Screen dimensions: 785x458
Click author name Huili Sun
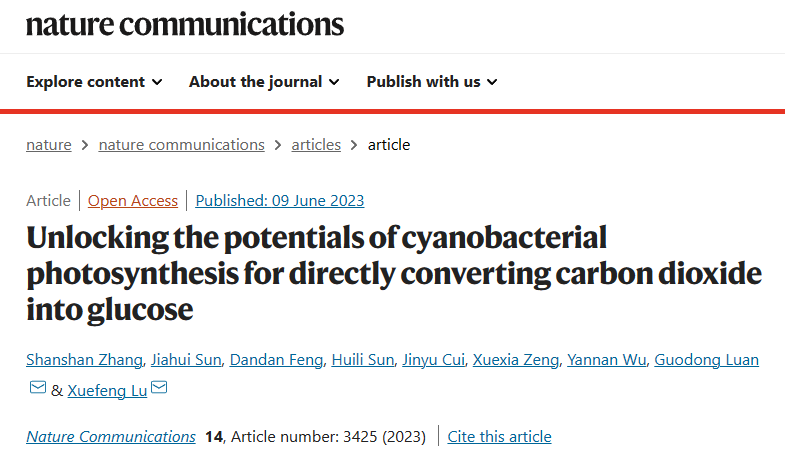(x=362, y=360)
